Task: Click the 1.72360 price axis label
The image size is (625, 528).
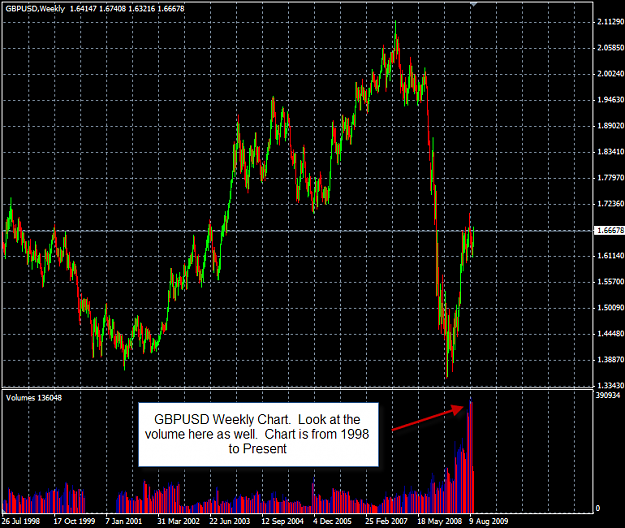Action: click(611, 204)
